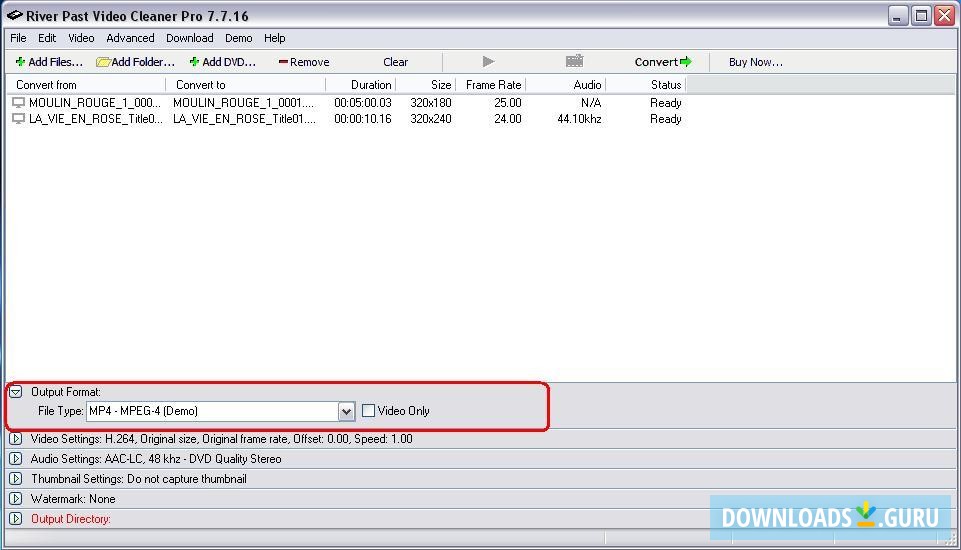This screenshot has height=550, width=961.
Task: Click the Status column header
Action: pos(645,85)
